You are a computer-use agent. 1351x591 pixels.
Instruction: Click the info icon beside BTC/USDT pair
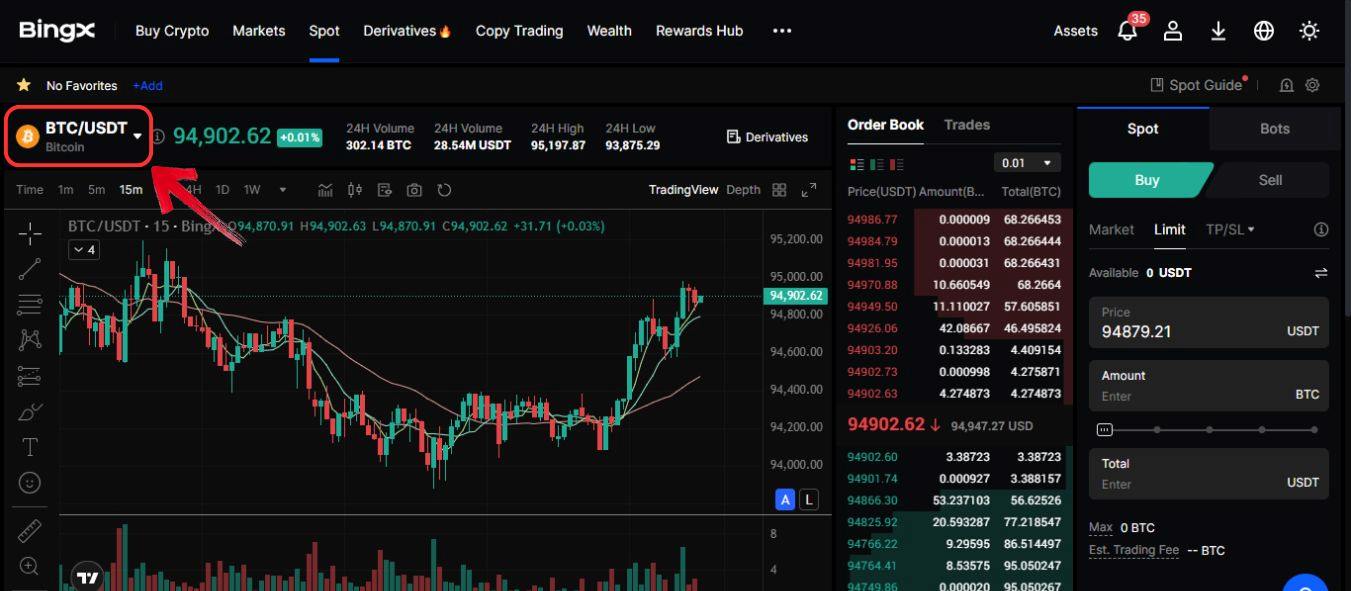point(158,136)
